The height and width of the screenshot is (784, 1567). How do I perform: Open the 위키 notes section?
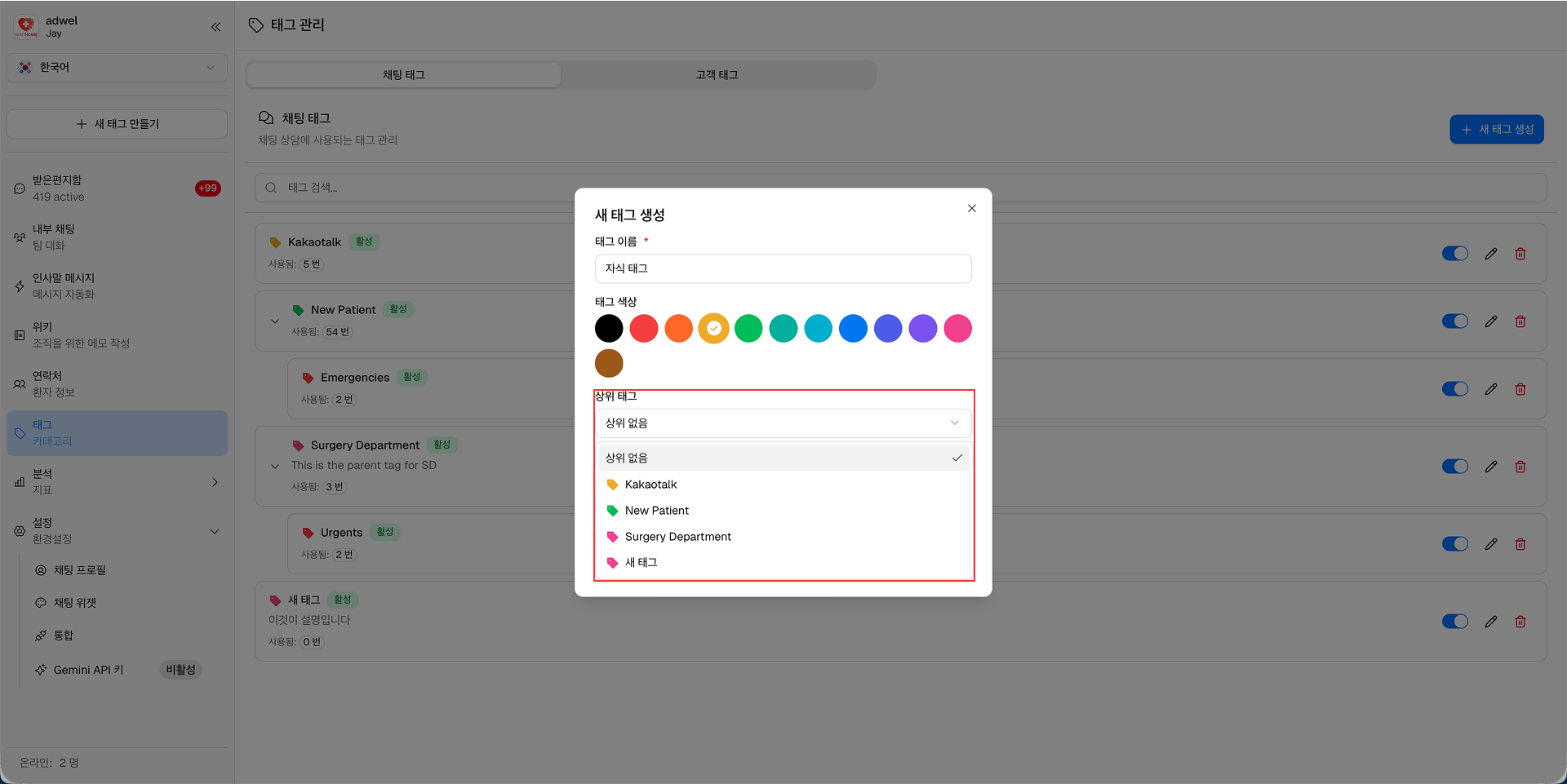click(x=19, y=334)
